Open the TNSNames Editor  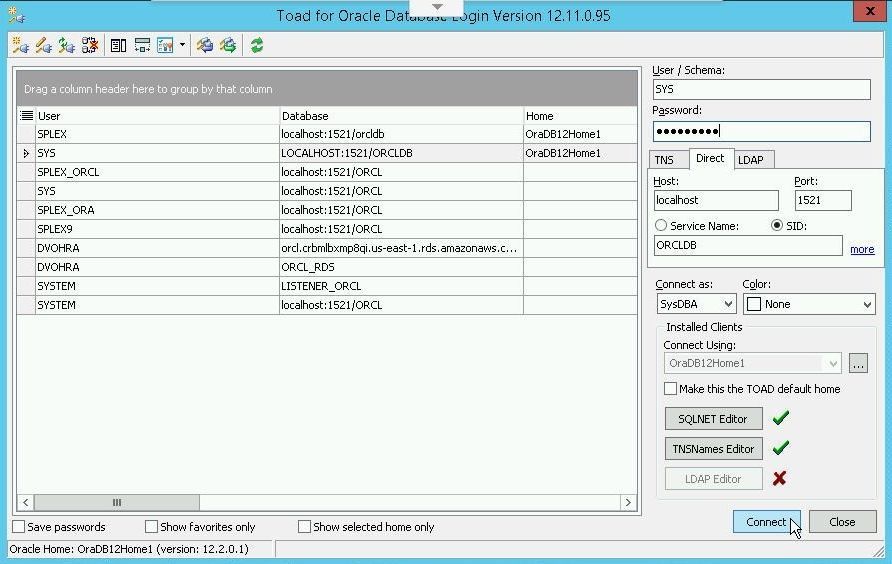713,448
